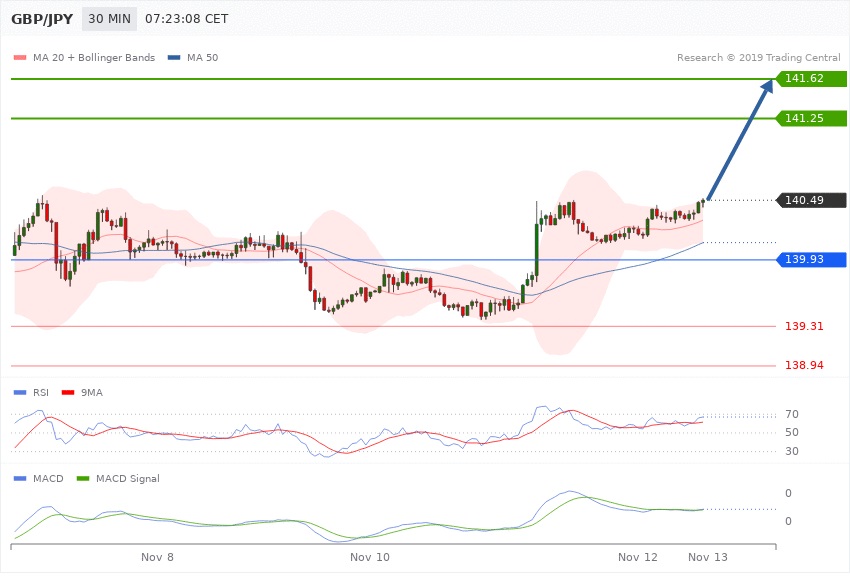The width and height of the screenshot is (850, 576).
Task: Click the Nov 10 date marker
Action: click(369, 556)
